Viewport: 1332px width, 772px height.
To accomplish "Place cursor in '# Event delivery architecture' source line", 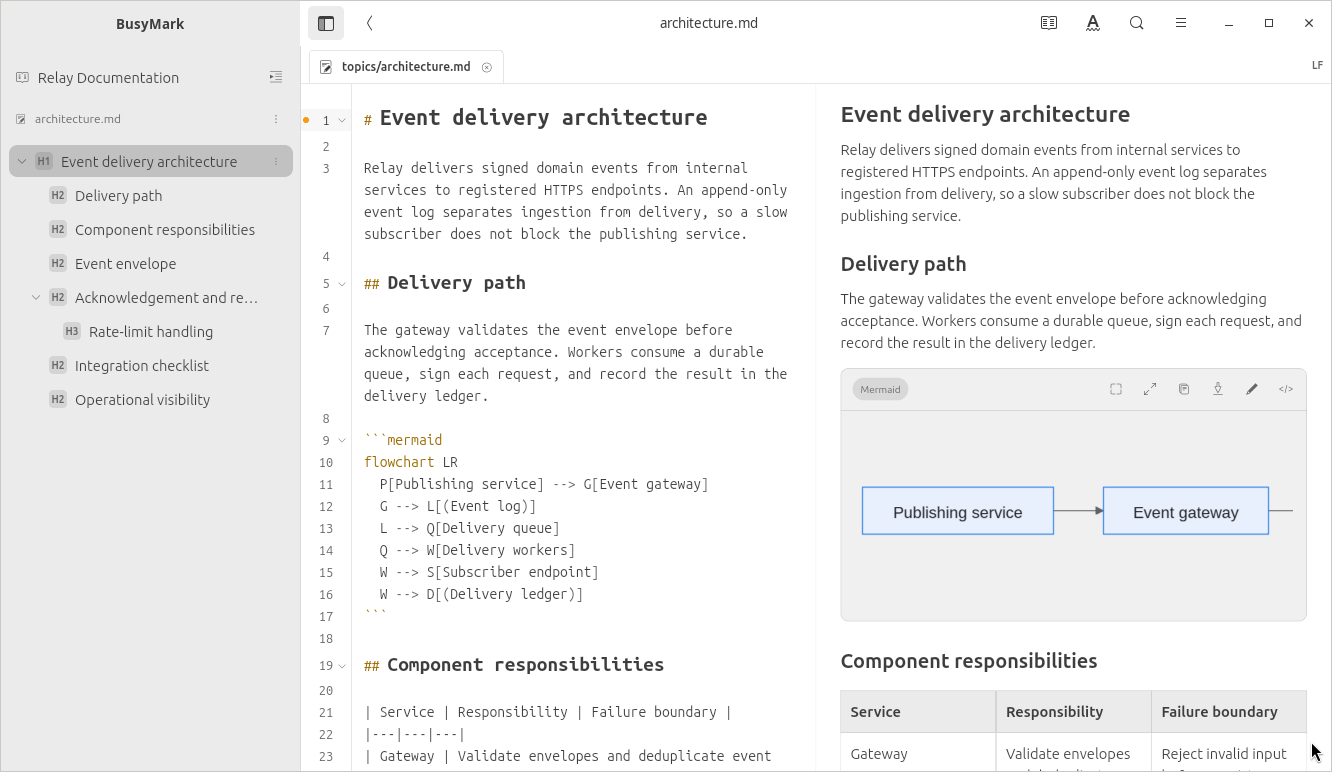I will pyautogui.click(x=536, y=118).
